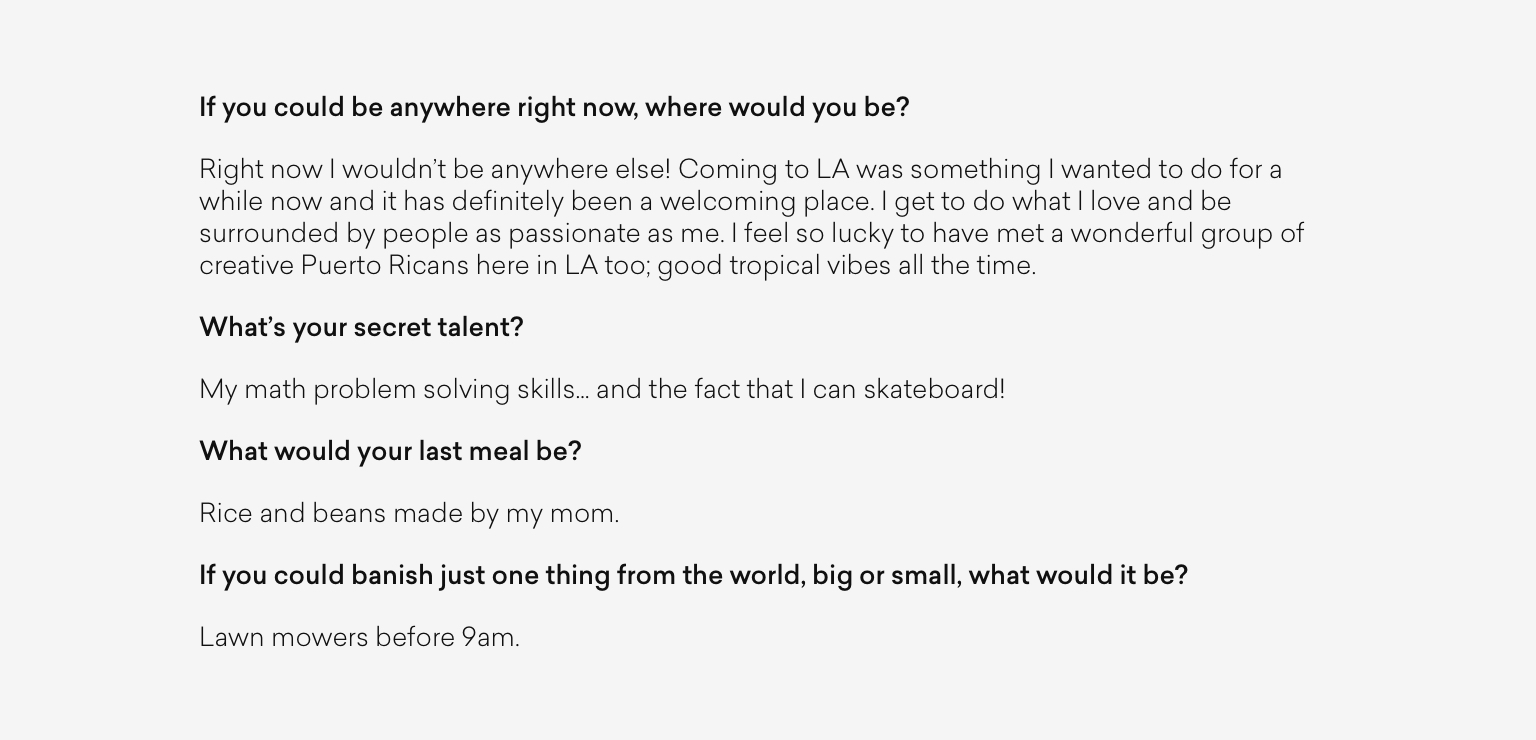Click the question about being anywhere right now

(x=554, y=108)
